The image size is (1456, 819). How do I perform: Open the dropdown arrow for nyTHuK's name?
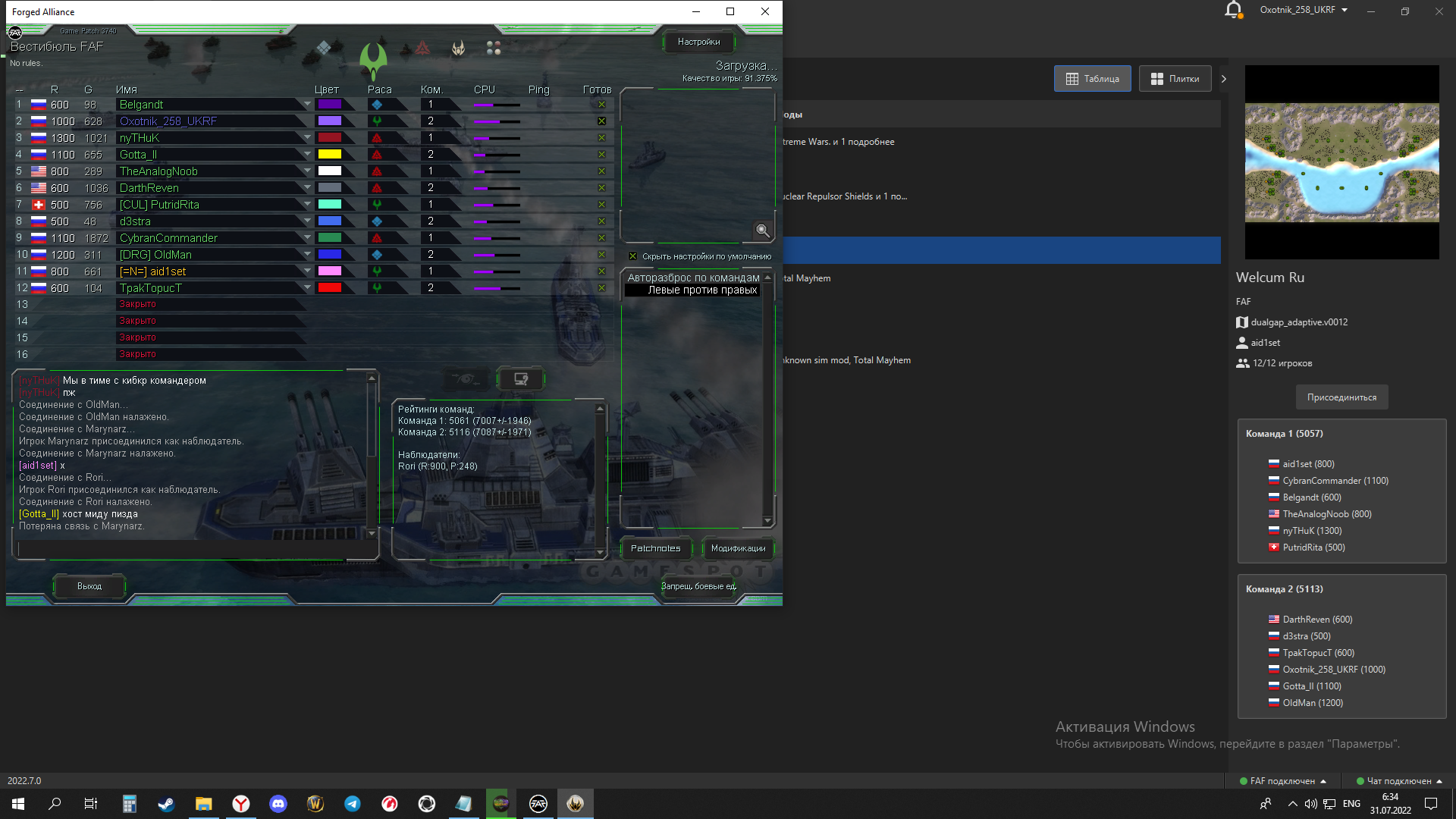pos(307,138)
